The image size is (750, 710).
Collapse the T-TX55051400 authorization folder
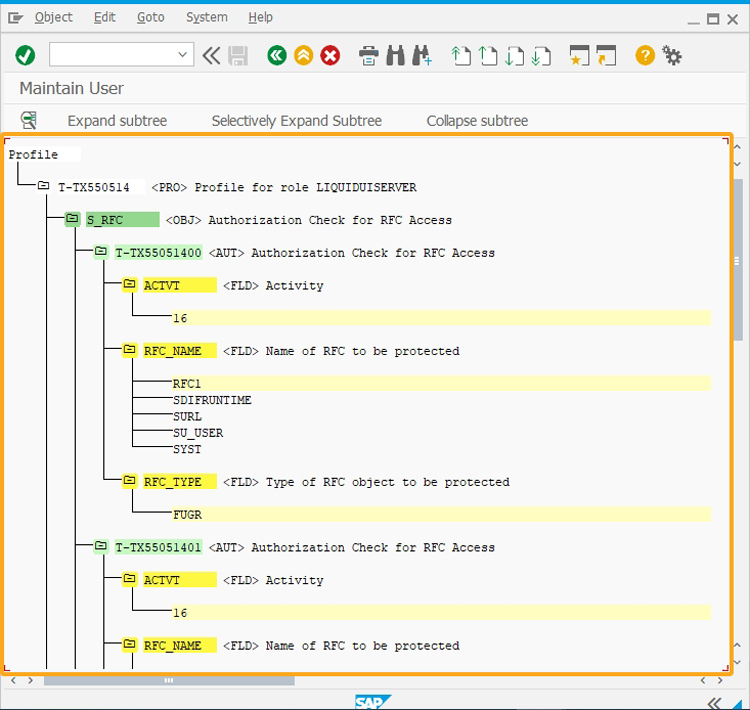click(101, 251)
